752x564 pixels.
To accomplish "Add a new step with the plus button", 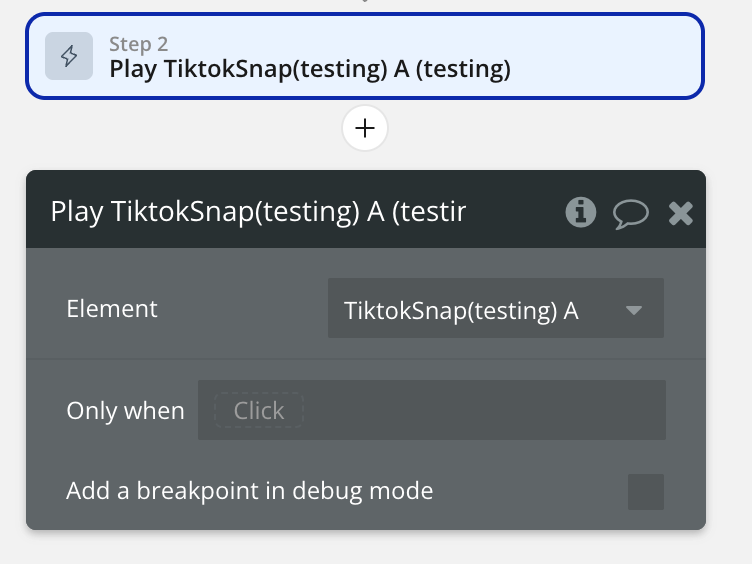I will (365, 129).
